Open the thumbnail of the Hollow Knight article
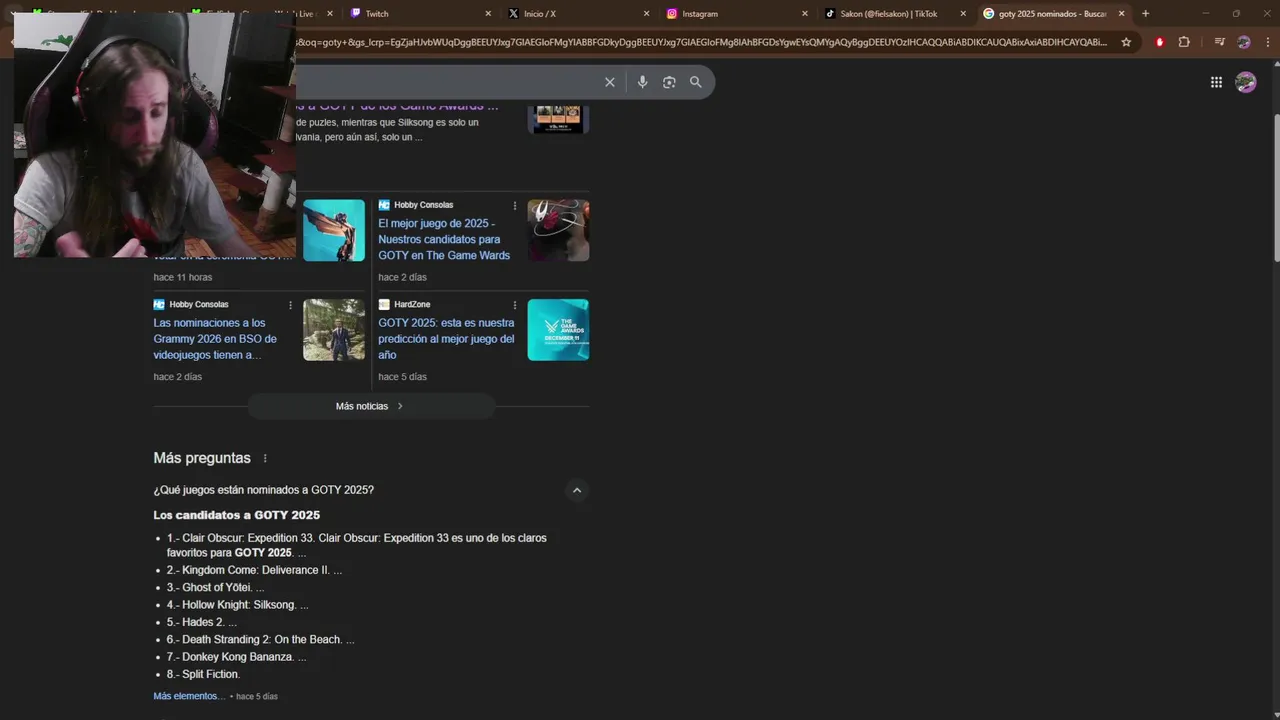 [558, 230]
